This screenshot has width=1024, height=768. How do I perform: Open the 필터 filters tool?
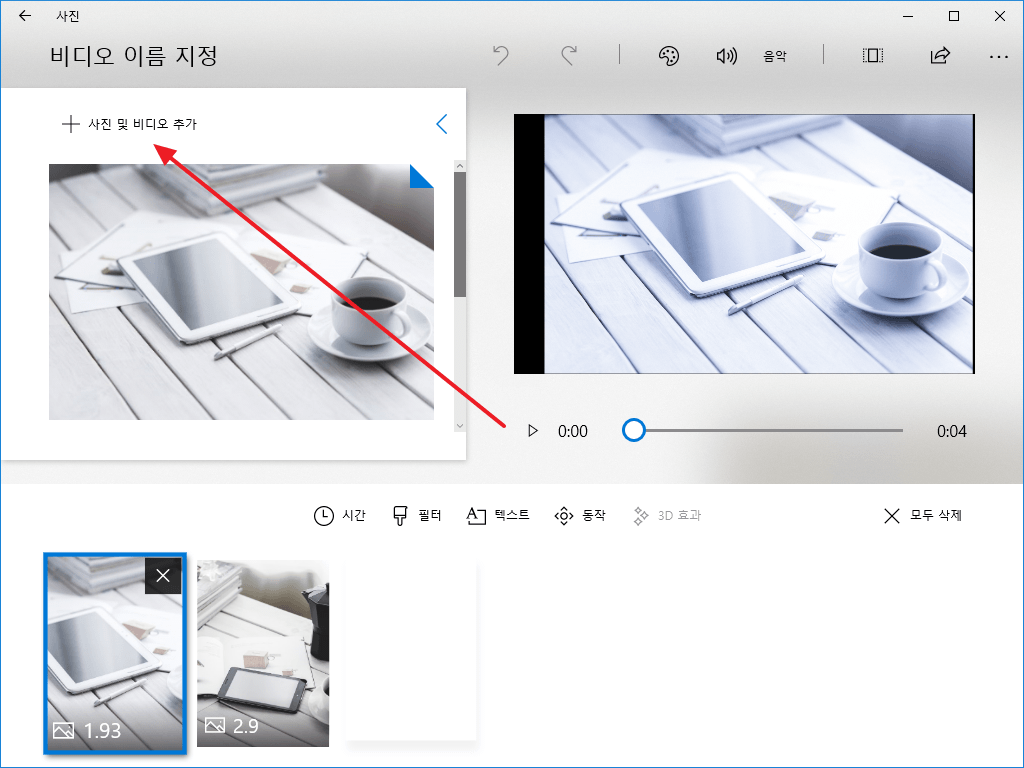coord(417,515)
